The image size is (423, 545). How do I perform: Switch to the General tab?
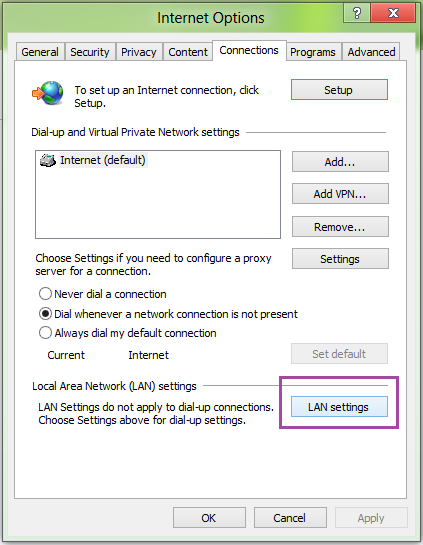pyautogui.click(x=40, y=52)
